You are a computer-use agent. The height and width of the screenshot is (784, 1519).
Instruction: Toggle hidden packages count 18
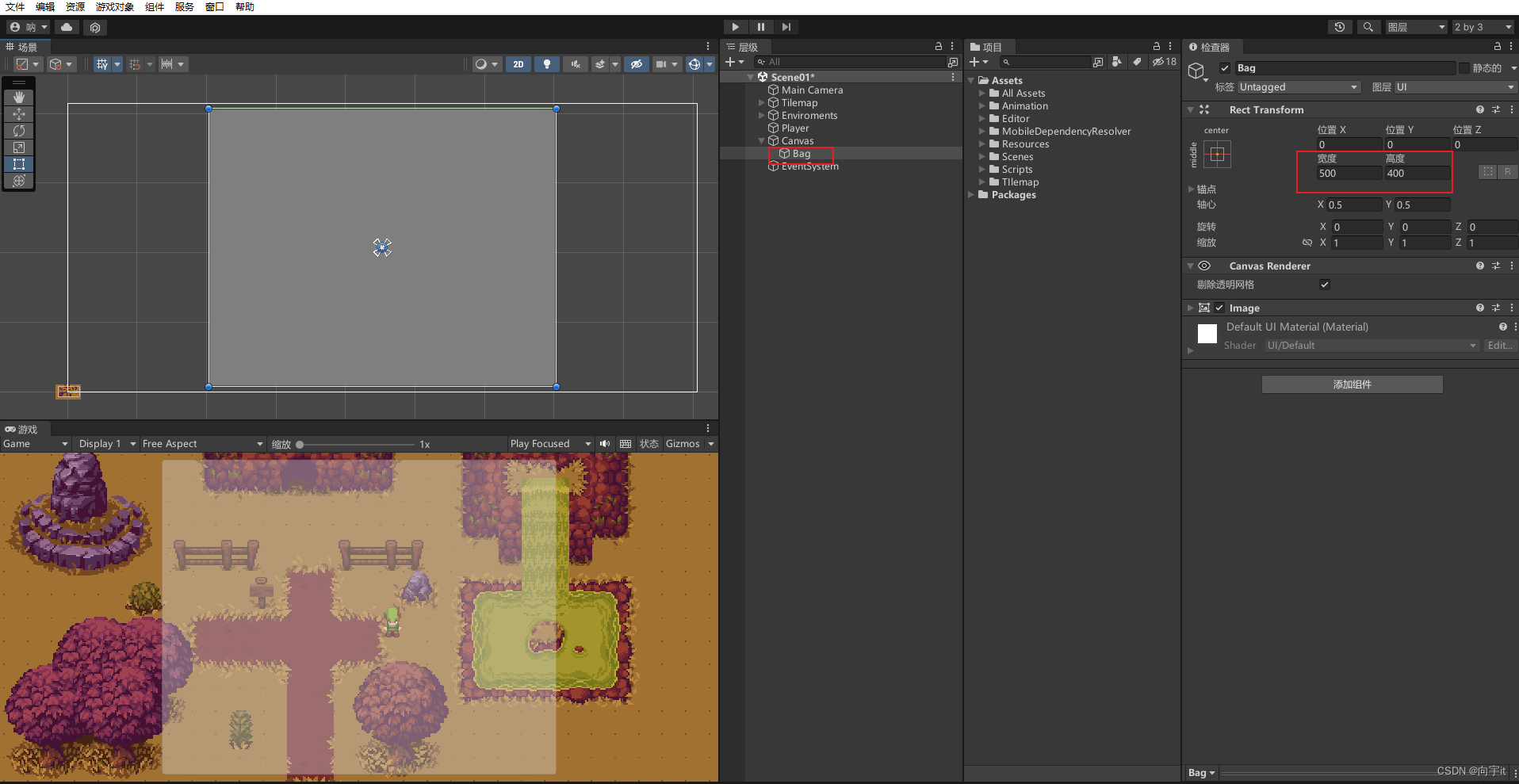tap(1164, 62)
